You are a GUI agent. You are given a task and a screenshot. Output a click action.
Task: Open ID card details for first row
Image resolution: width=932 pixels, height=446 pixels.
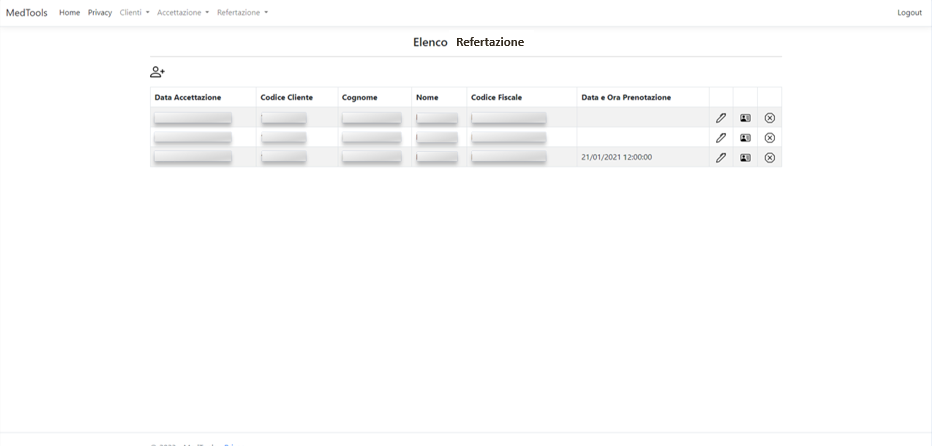(745, 118)
